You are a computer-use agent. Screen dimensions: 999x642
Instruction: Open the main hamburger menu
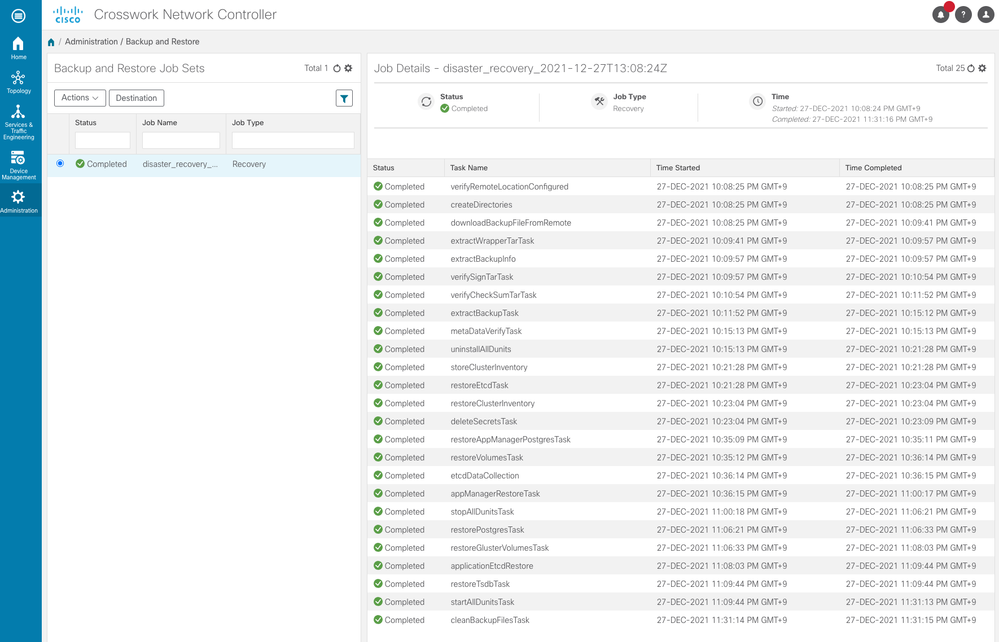(x=18, y=15)
